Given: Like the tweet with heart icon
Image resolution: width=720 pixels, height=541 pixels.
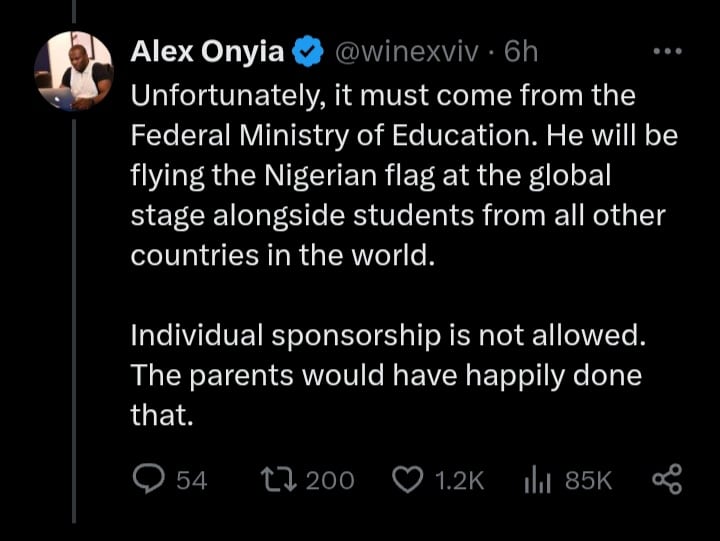Looking at the screenshot, I should [407, 480].
